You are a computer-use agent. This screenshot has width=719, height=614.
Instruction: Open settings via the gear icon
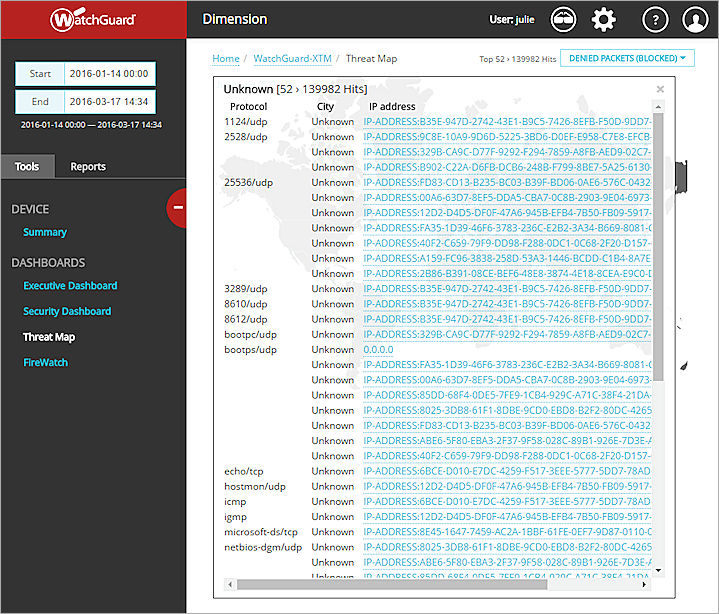click(604, 19)
